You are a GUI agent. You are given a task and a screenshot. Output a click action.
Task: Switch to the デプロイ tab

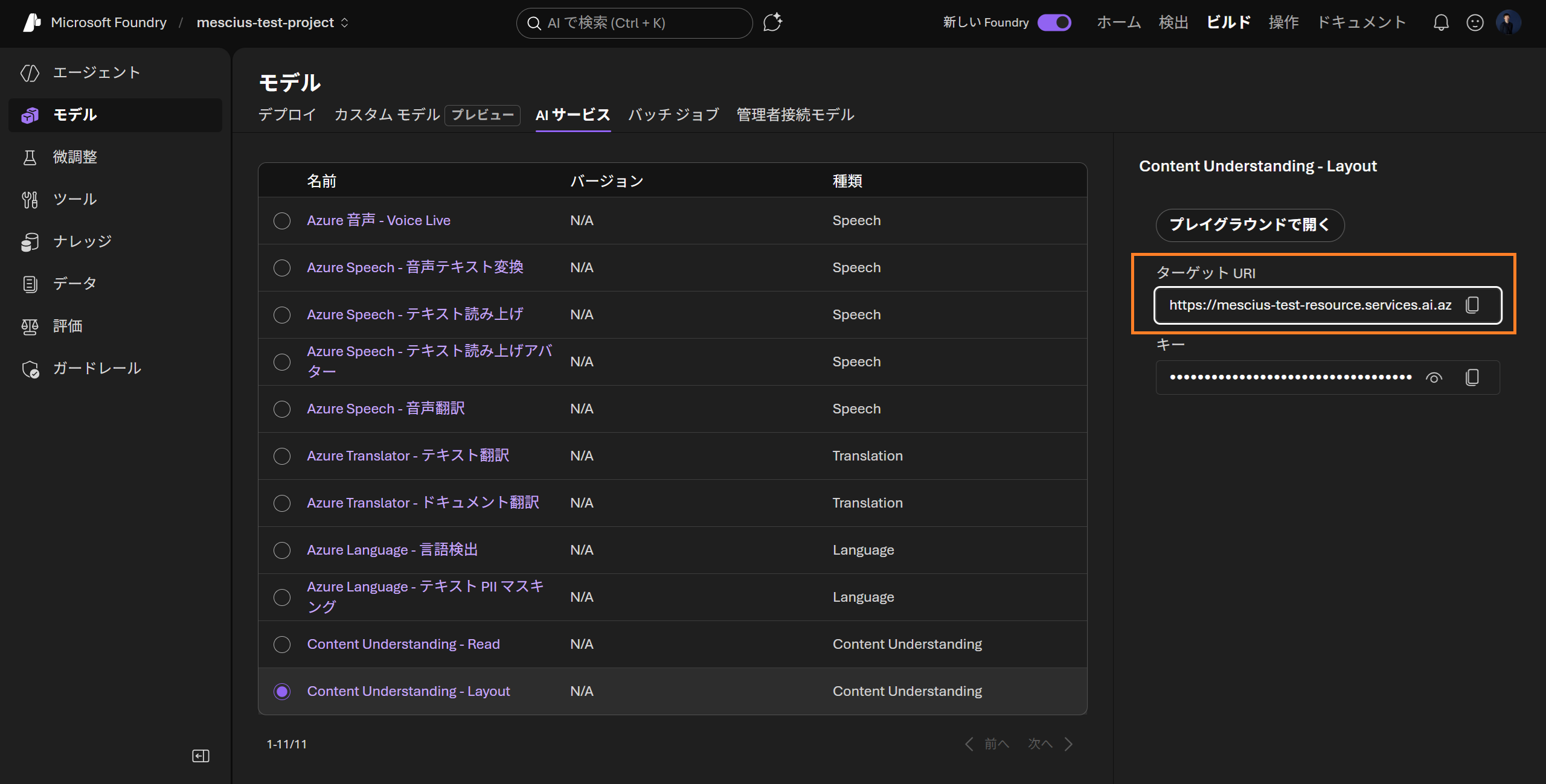coord(287,115)
